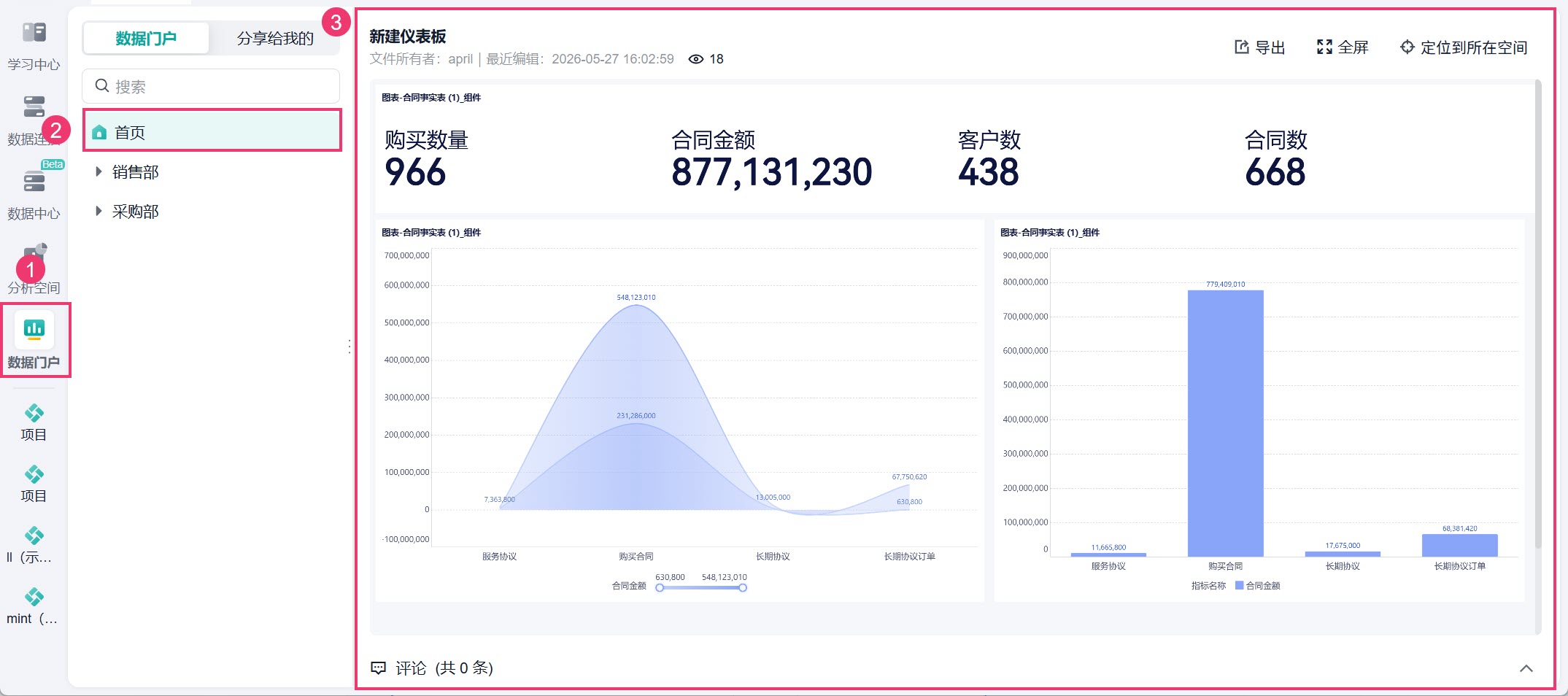Open the second 项目 sidebar icon
The height and width of the screenshot is (696, 1568).
point(34,475)
